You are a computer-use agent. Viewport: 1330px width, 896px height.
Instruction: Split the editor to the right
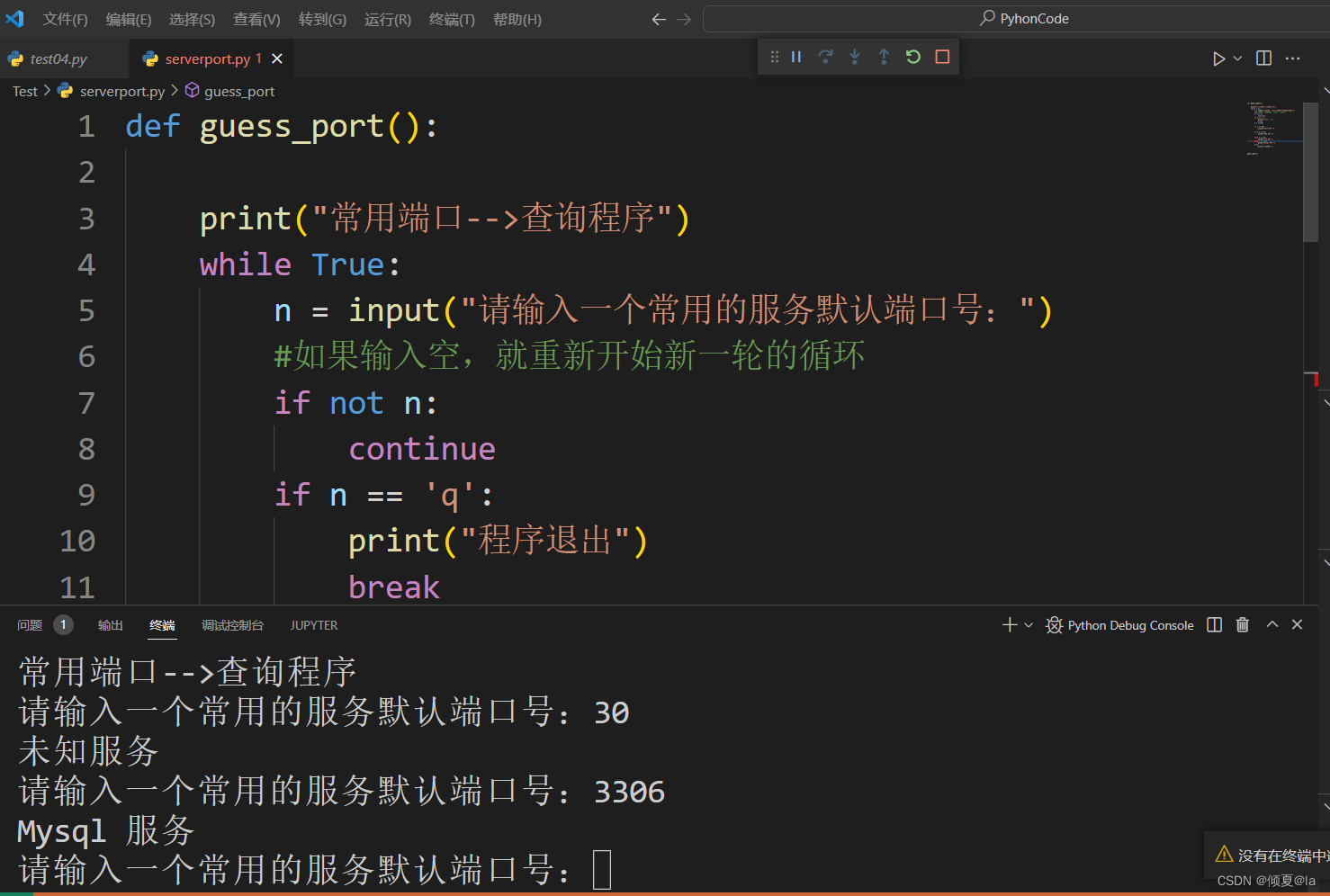coord(1263,58)
